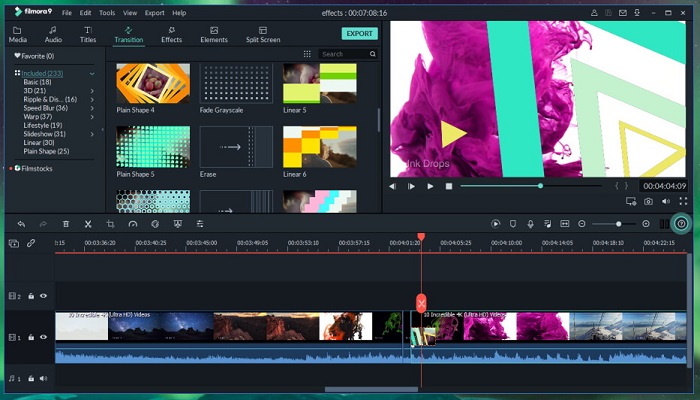This screenshot has width=700, height=400.
Task: Open the speed control tool
Action: (x=133, y=224)
